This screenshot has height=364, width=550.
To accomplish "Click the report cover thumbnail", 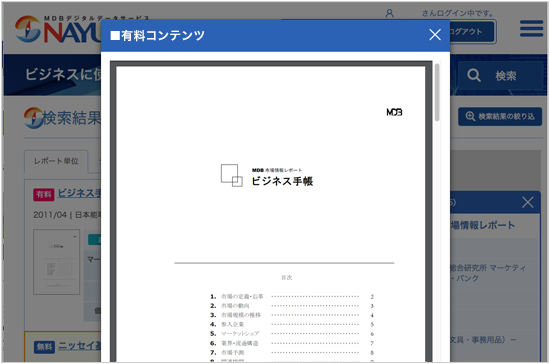I will click(56, 262).
